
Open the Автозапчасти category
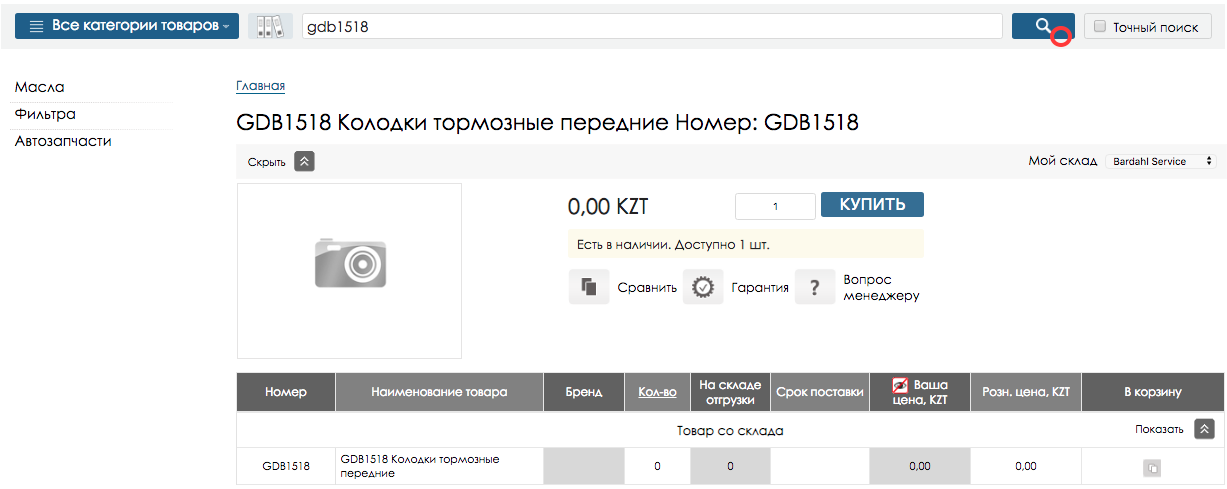click(x=63, y=142)
